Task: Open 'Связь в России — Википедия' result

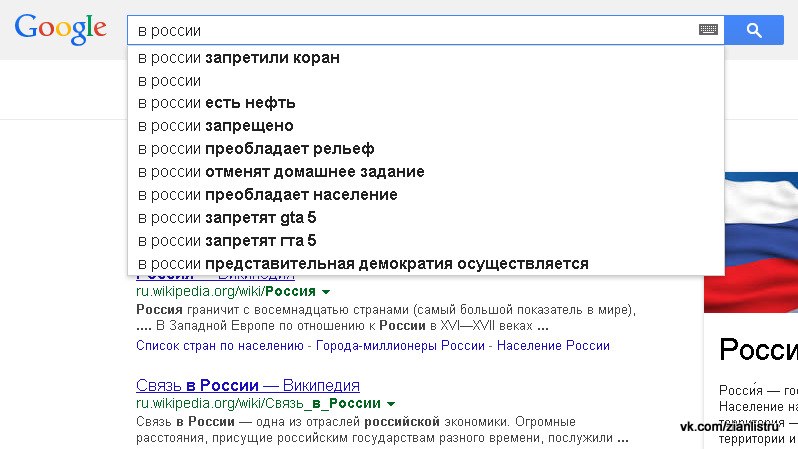Action: [x=247, y=385]
